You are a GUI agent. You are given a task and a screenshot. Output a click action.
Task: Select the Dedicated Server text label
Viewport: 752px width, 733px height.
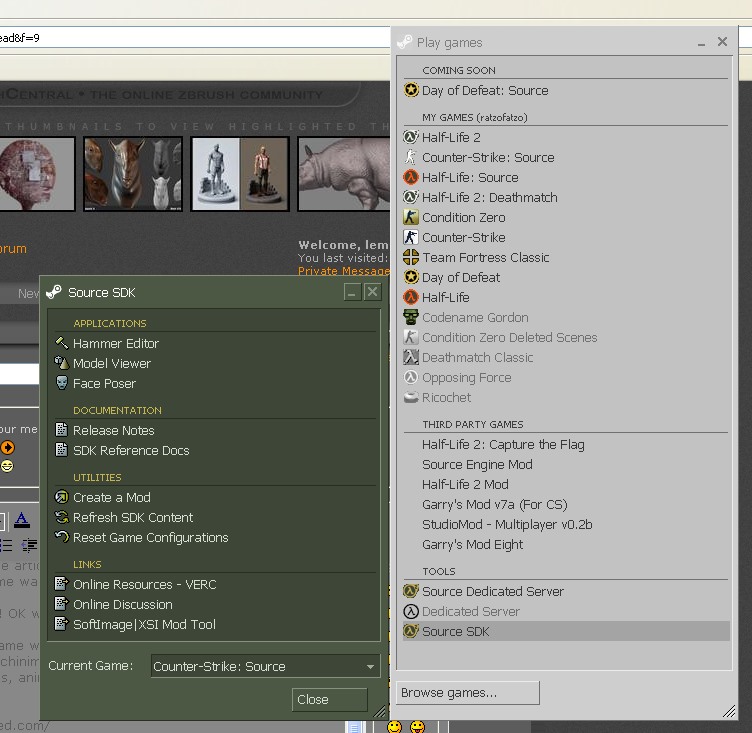point(471,611)
